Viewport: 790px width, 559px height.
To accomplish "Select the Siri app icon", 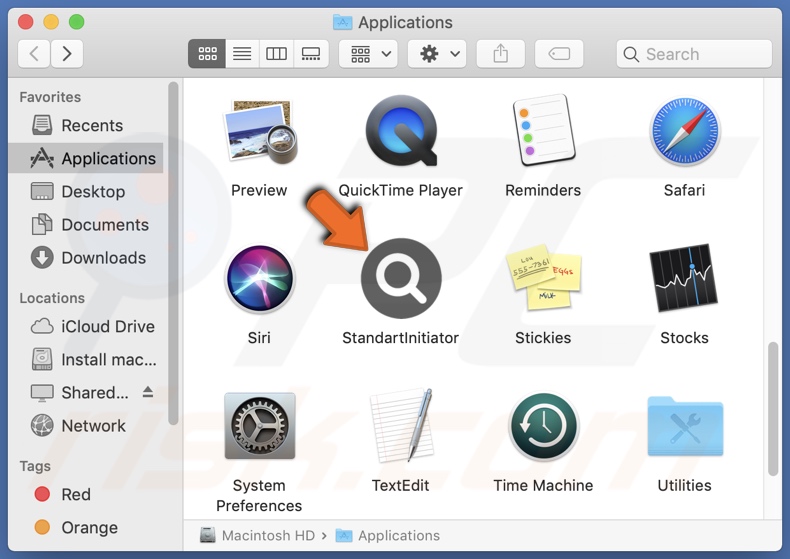I will (259, 278).
